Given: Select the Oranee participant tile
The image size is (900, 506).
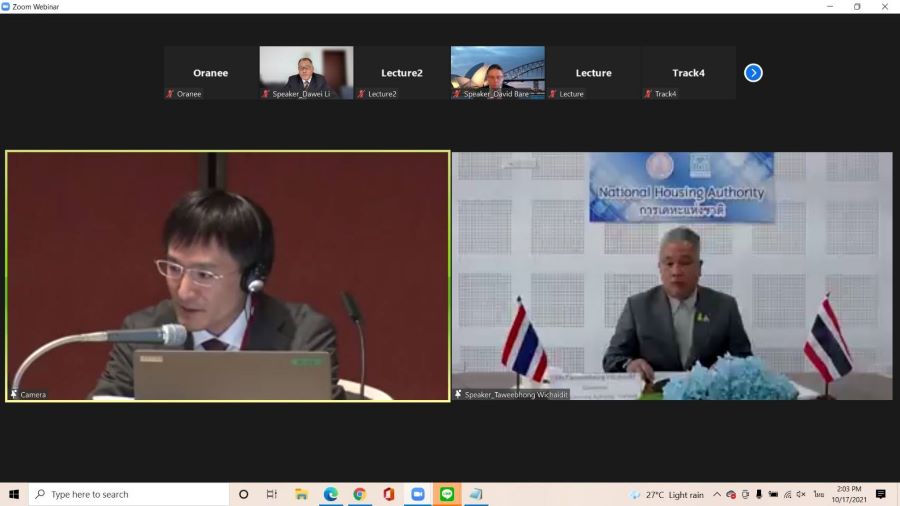Looking at the screenshot, I should pos(210,73).
